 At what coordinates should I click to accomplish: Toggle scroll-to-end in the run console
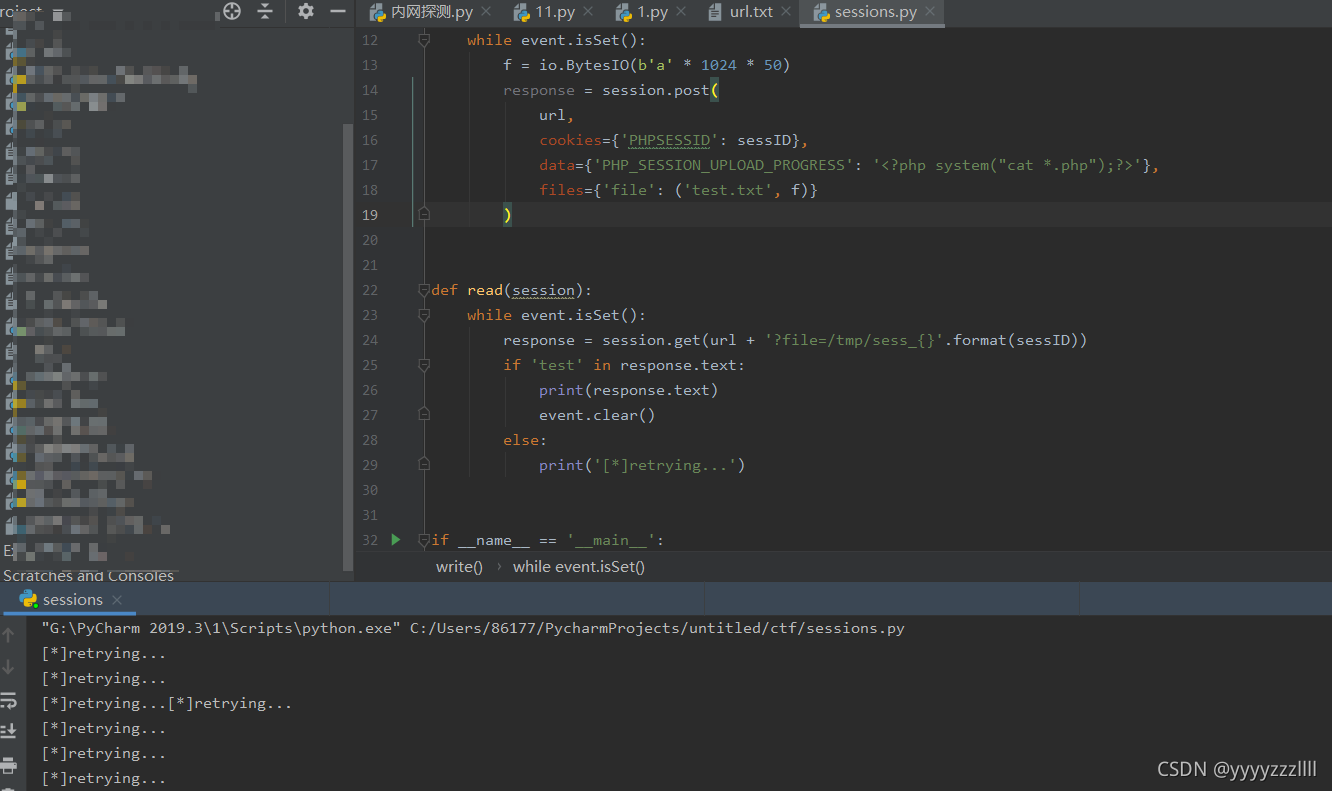click(9, 732)
